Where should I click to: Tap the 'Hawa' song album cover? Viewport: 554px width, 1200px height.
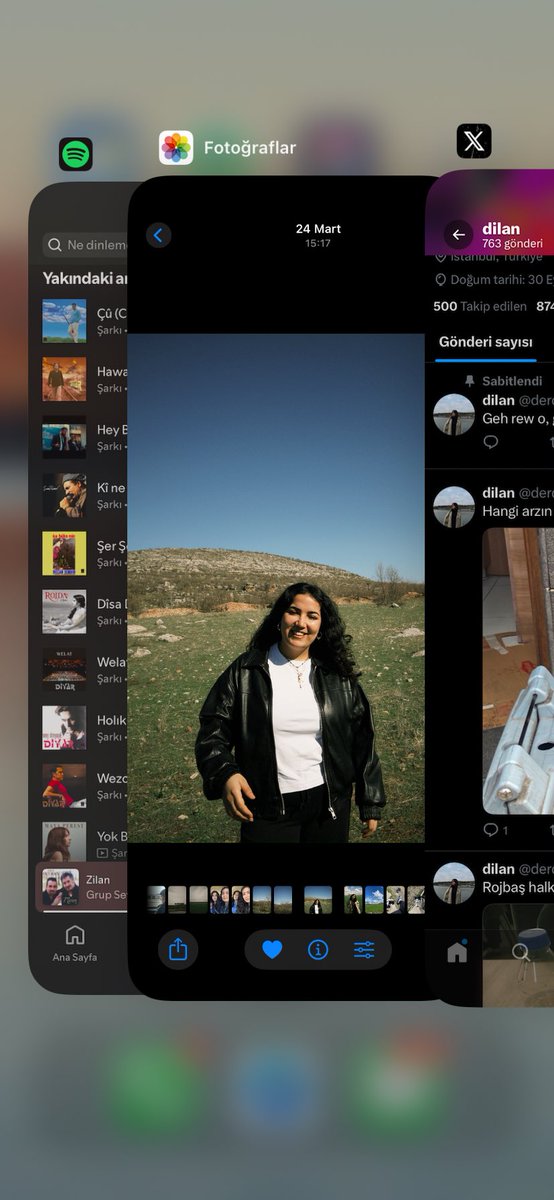pos(64,379)
